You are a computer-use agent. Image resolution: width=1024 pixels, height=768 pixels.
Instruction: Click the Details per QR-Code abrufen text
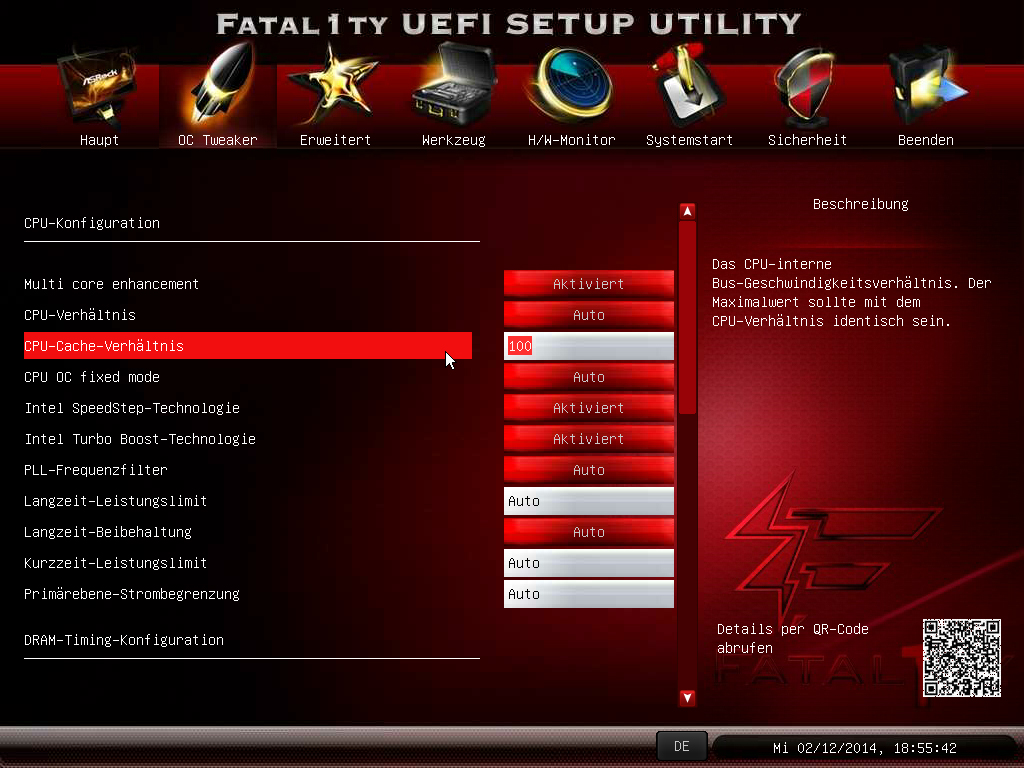coord(793,639)
